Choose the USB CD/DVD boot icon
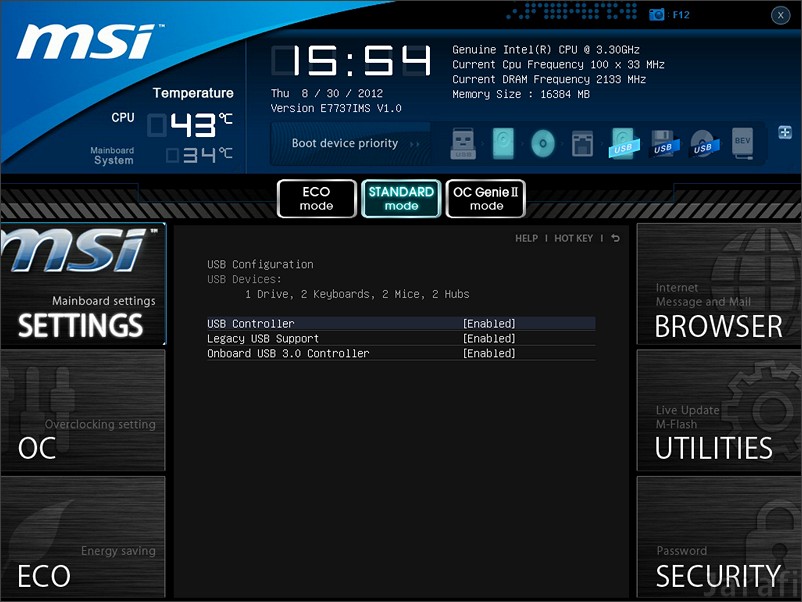This screenshot has height=602, width=802. coord(704,144)
